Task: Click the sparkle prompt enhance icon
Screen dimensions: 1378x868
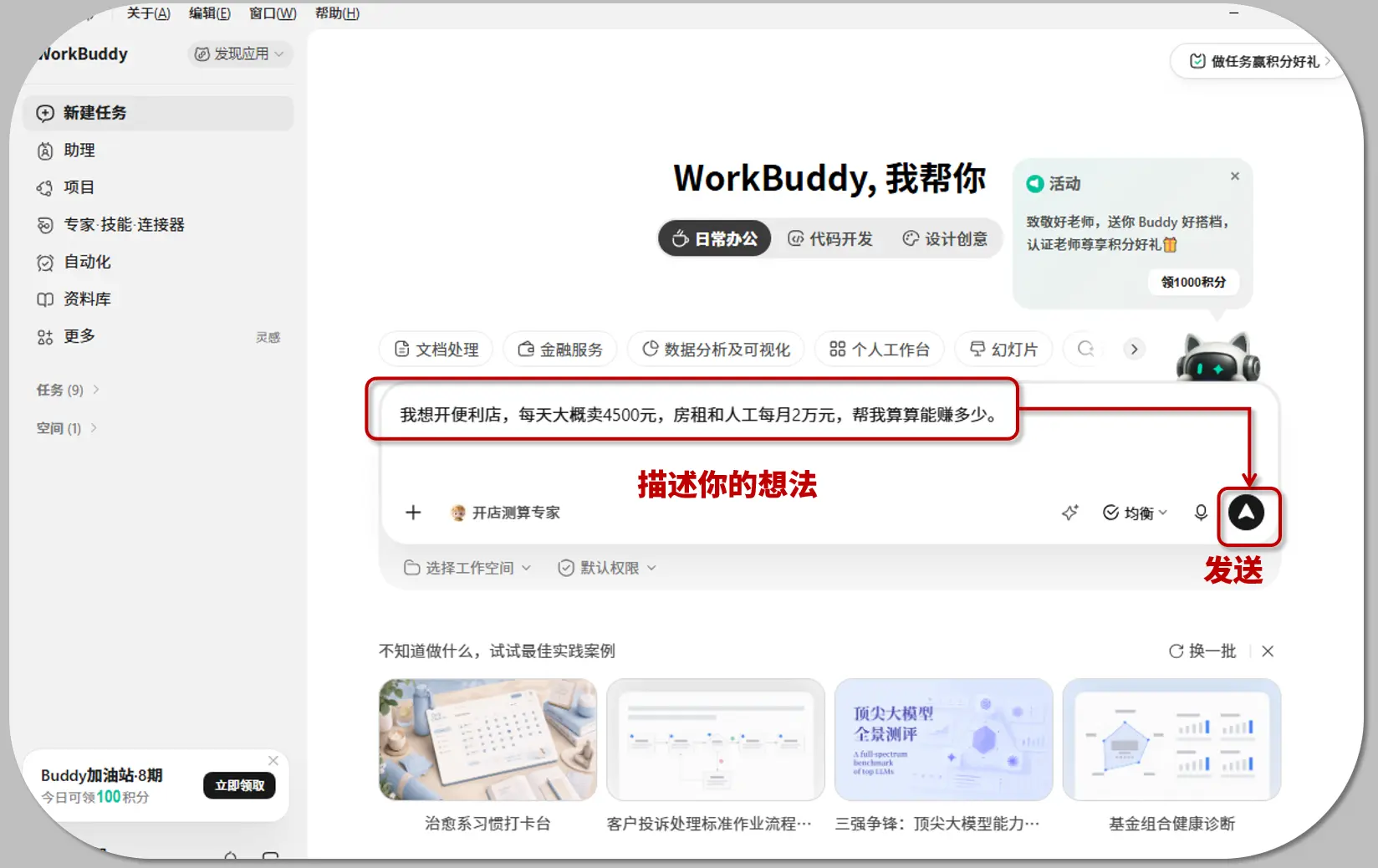Action: 1069,513
